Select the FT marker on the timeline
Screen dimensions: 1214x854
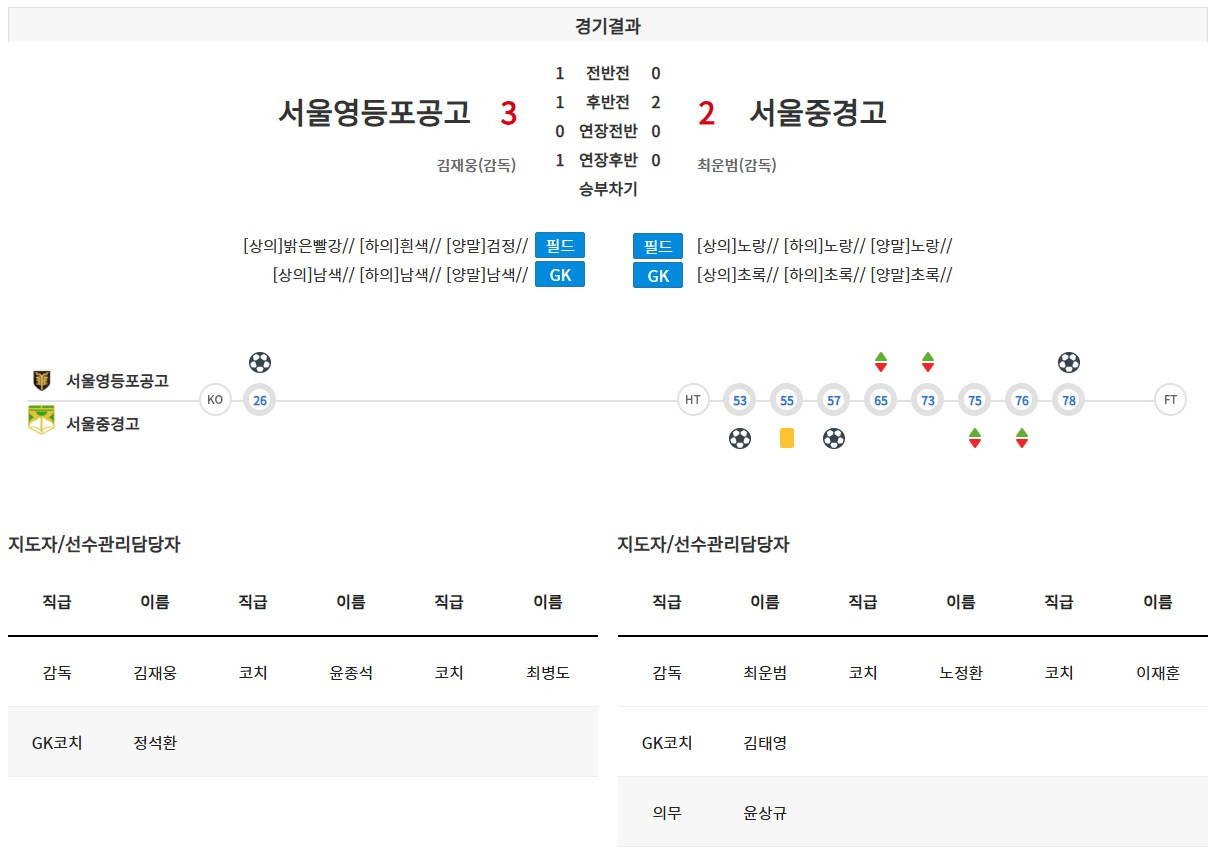tap(1170, 401)
